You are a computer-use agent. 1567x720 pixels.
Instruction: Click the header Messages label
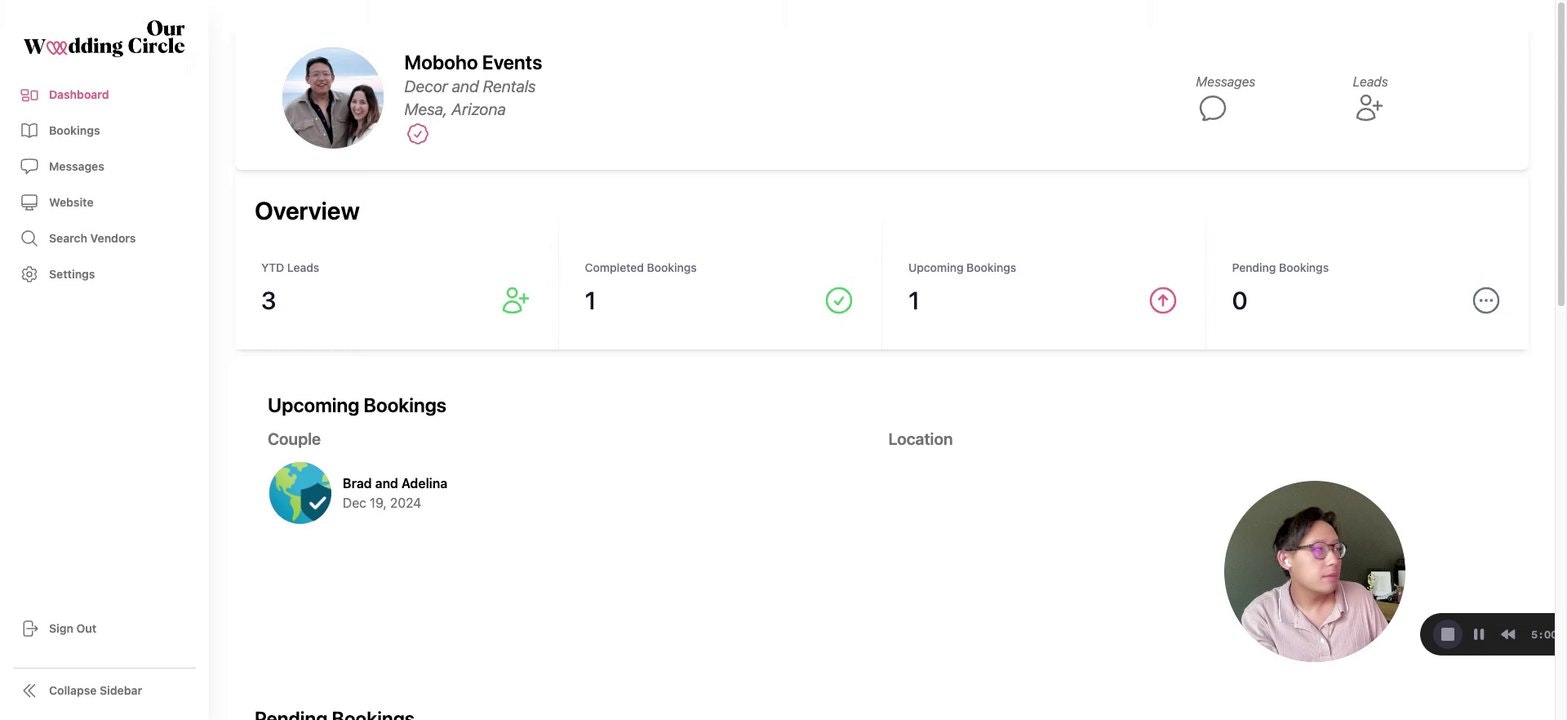coord(1225,82)
